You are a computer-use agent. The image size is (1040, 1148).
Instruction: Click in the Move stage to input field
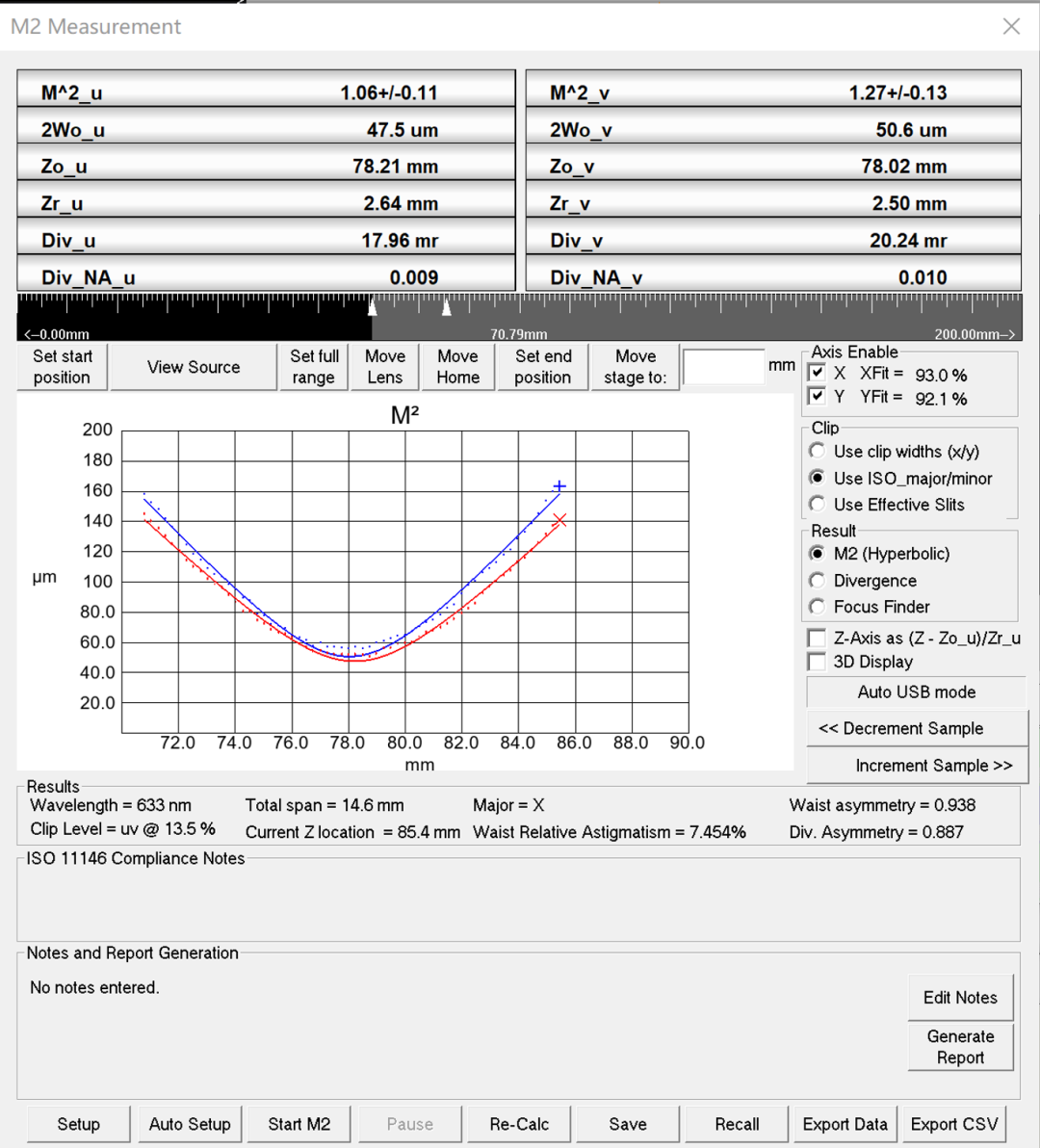(723, 367)
